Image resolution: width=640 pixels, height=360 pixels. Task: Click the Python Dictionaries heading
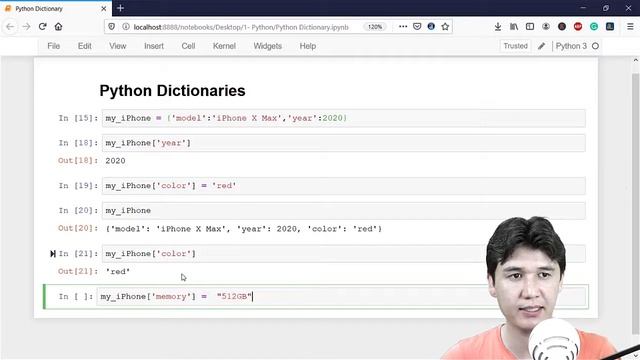(172, 91)
